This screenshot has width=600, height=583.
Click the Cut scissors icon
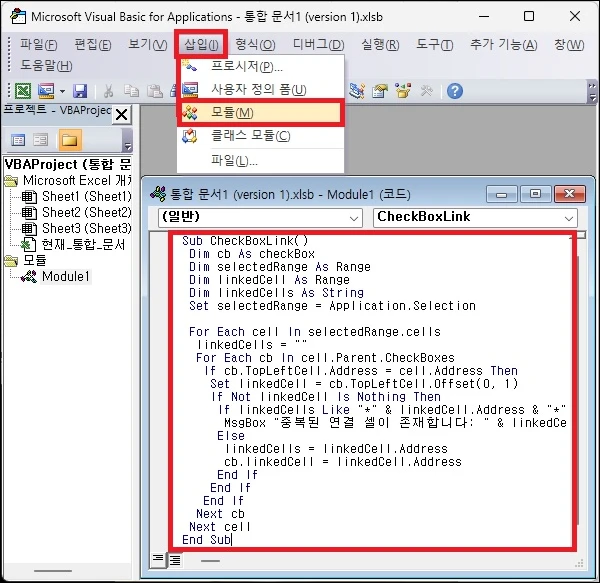[x=109, y=91]
